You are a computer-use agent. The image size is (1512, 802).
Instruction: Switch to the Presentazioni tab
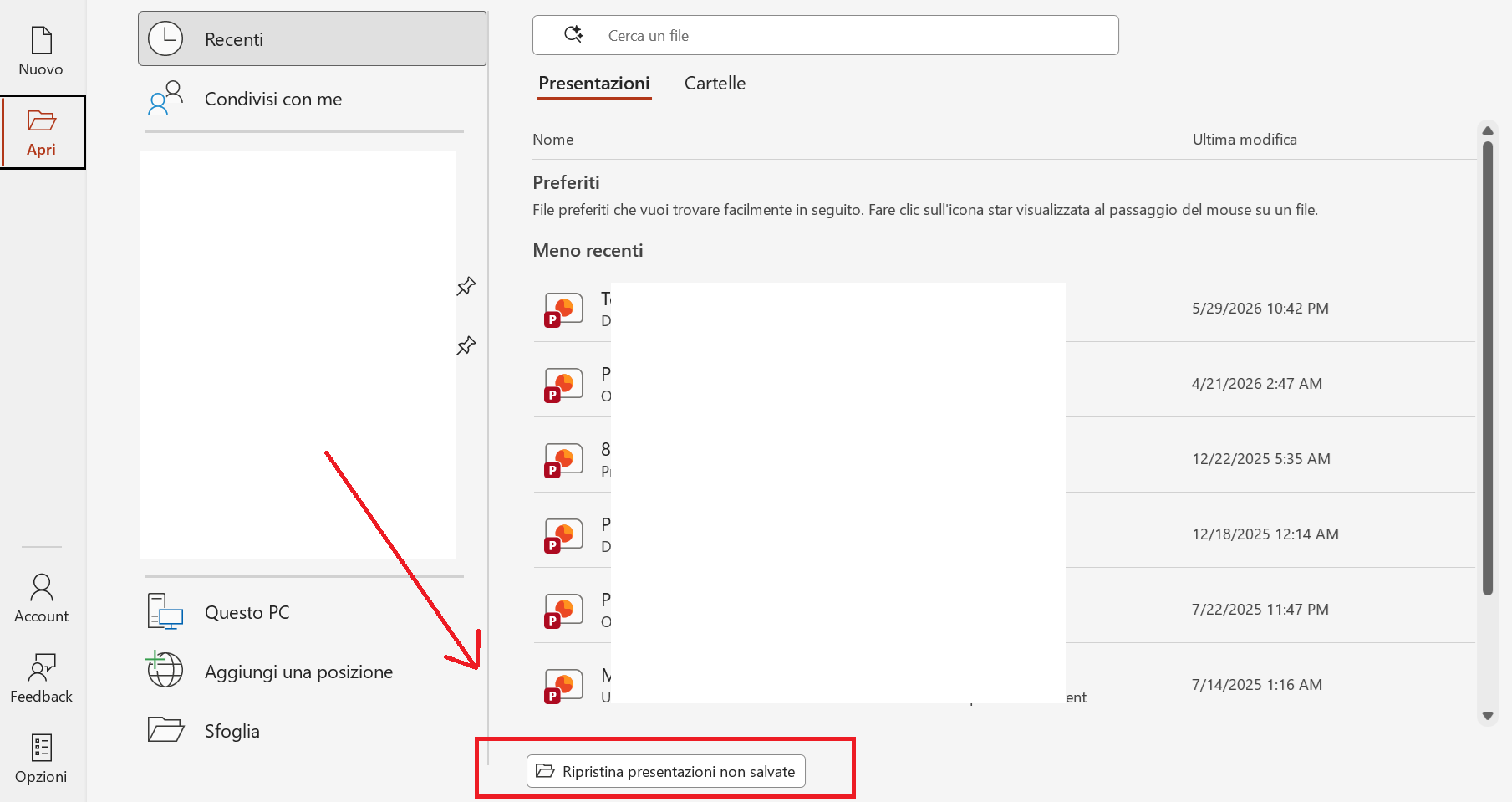click(x=594, y=84)
